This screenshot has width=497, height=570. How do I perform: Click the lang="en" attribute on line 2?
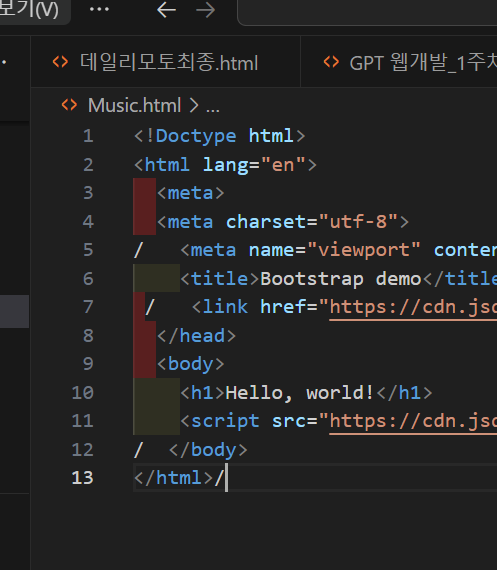(x=254, y=165)
